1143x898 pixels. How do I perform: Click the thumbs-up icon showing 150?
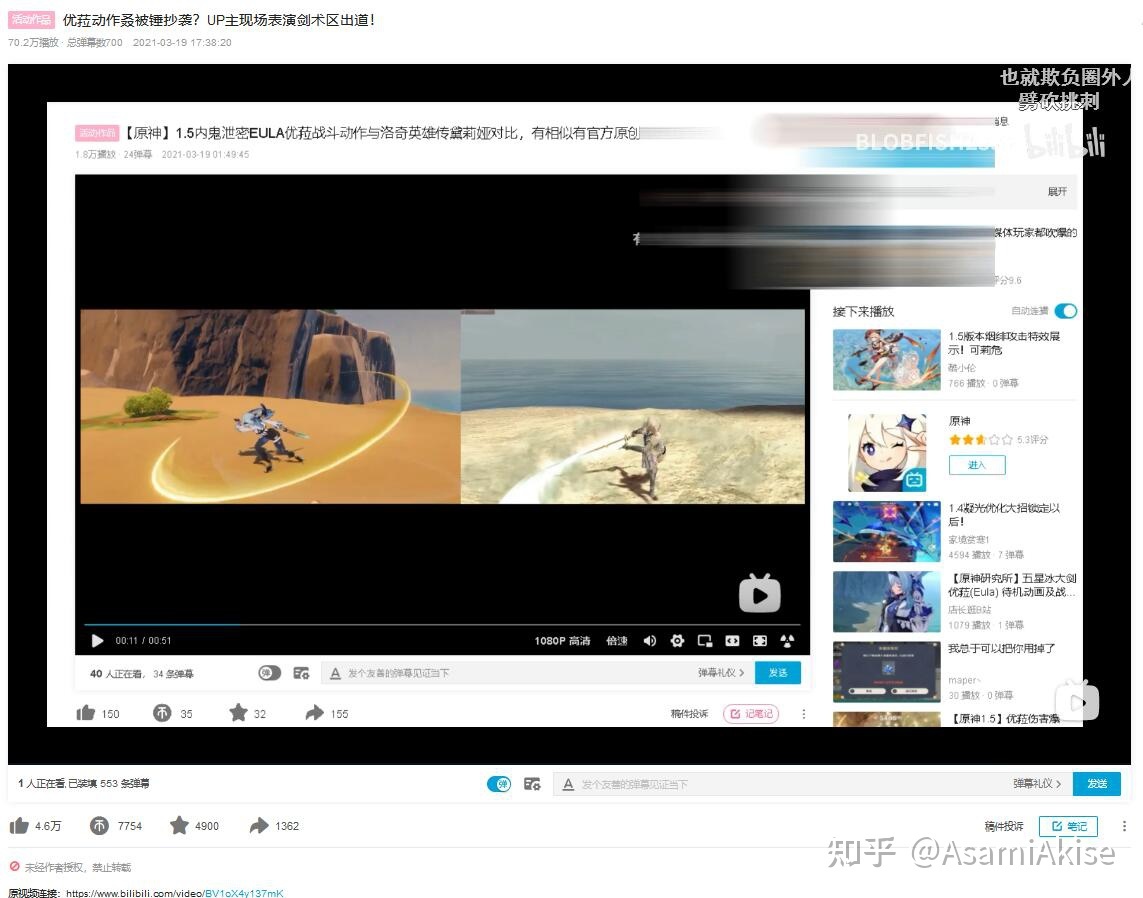click(x=86, y=713)
